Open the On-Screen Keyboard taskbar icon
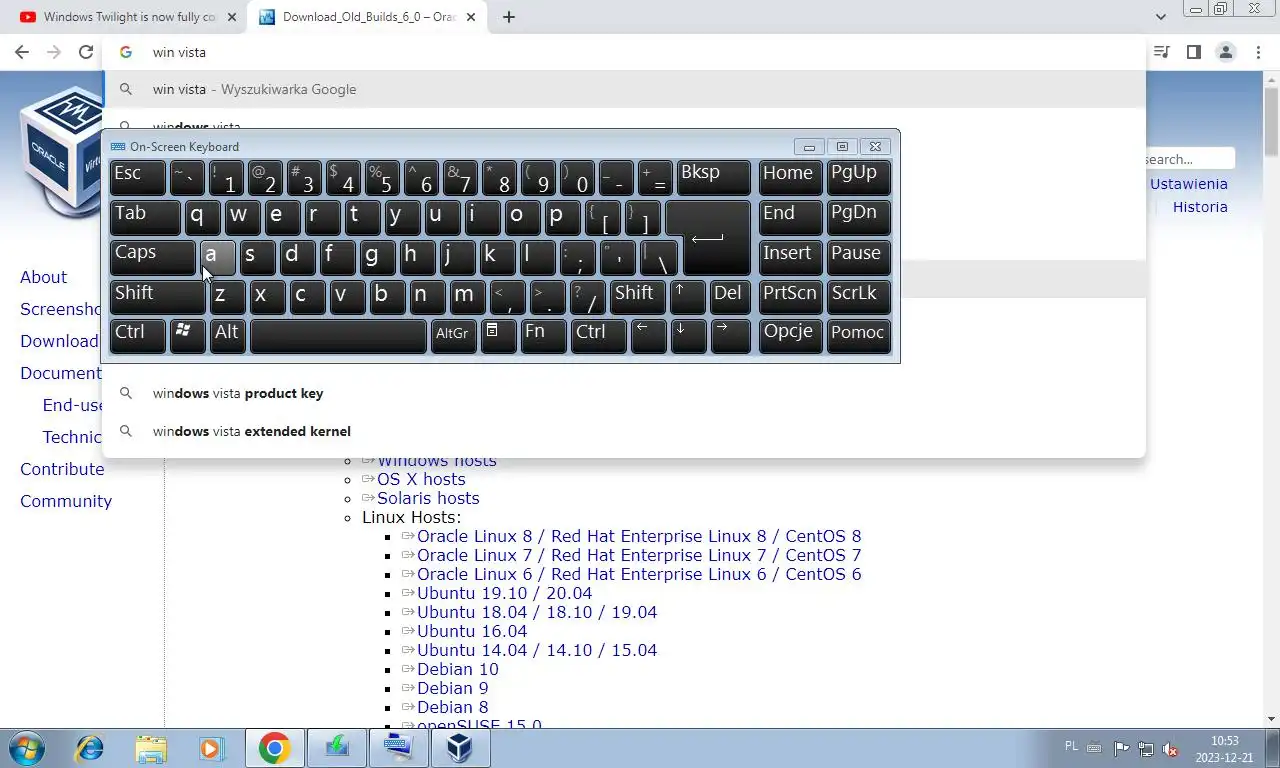Viewport: 1280px width, 768px height. click(398, 748)
